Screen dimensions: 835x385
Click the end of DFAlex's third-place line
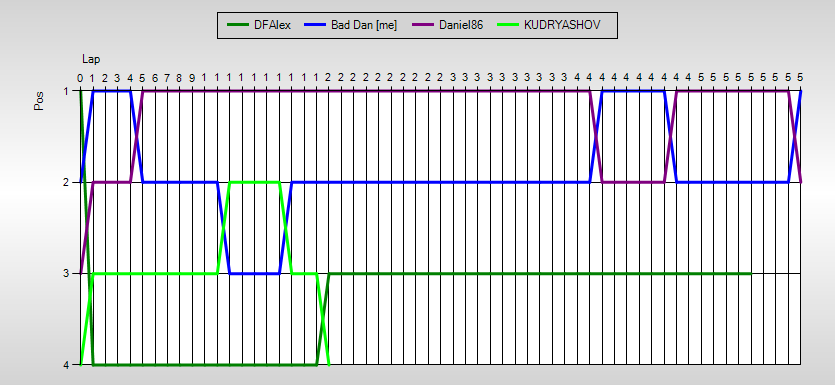tap(750, 273)
